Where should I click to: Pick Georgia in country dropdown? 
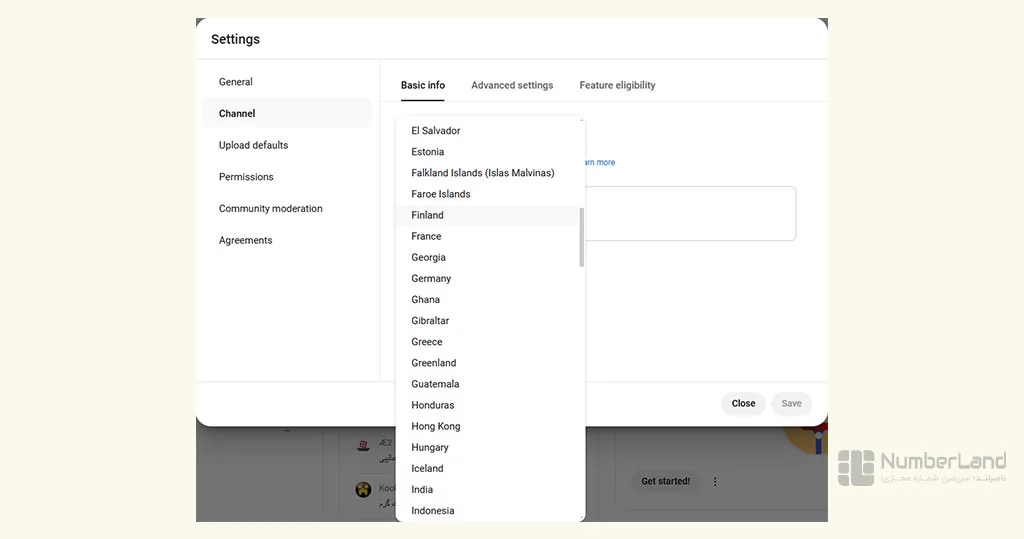487,257
